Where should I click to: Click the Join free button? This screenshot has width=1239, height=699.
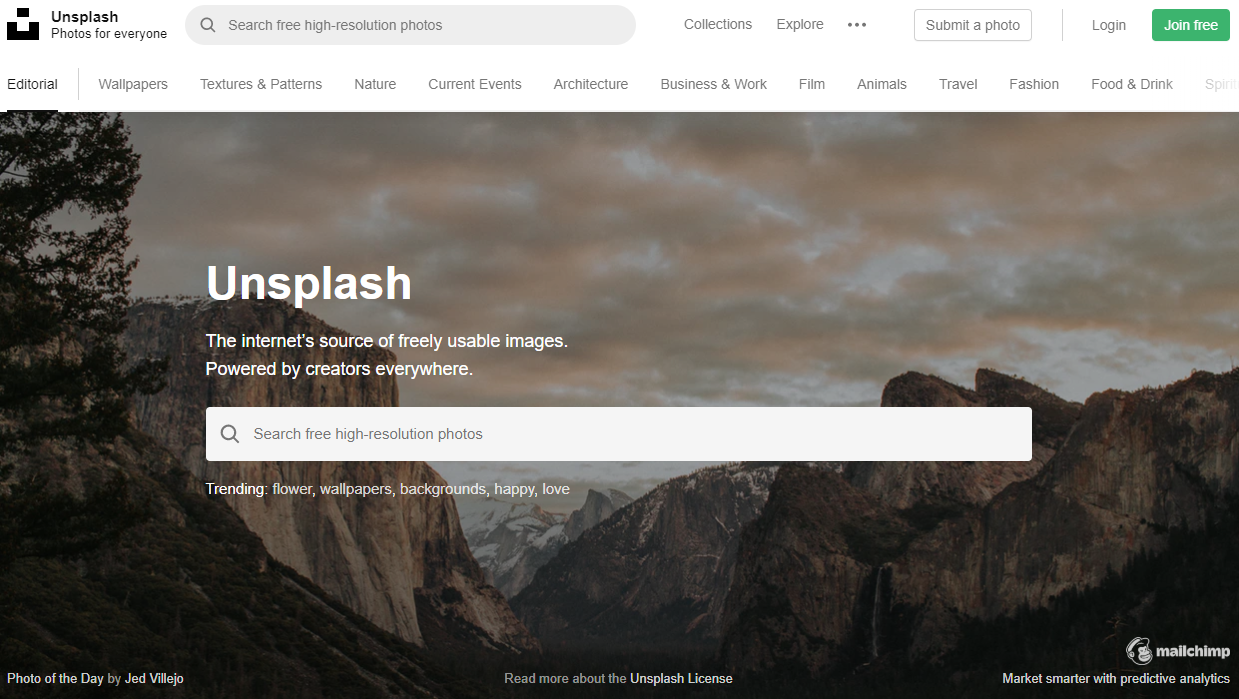tap(1191, 25)
